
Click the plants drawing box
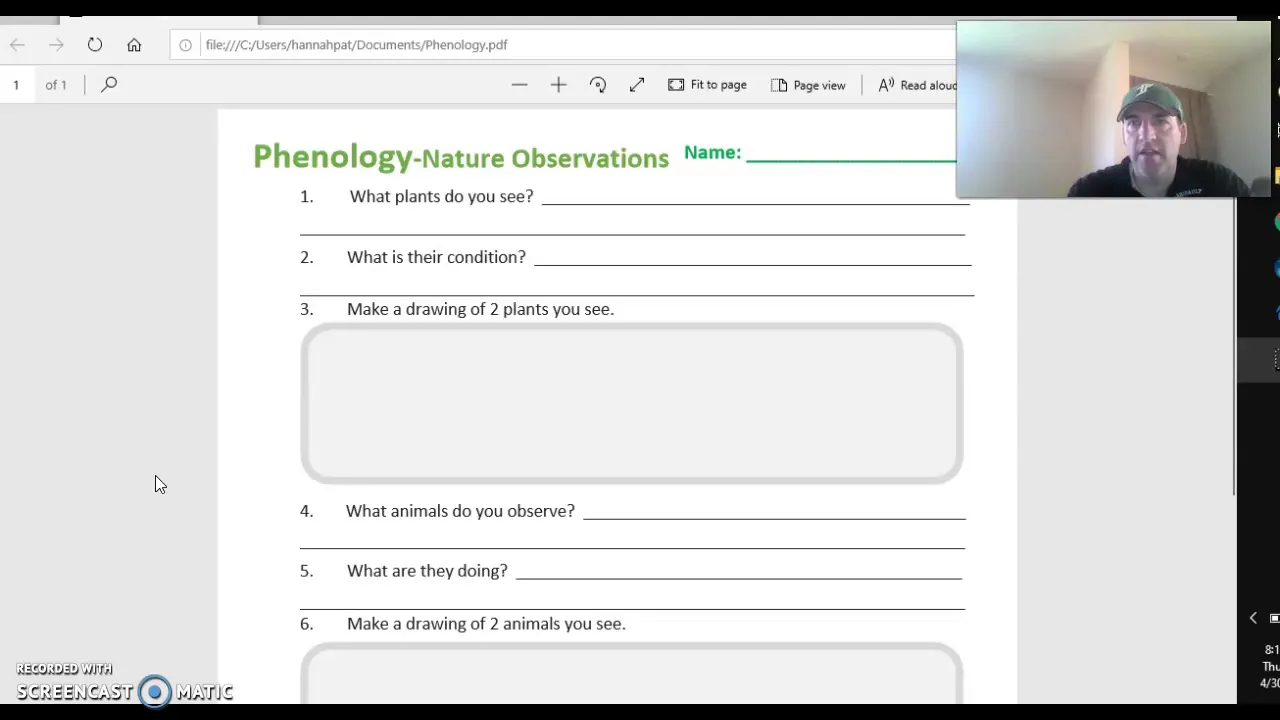(x=631, y=404)
